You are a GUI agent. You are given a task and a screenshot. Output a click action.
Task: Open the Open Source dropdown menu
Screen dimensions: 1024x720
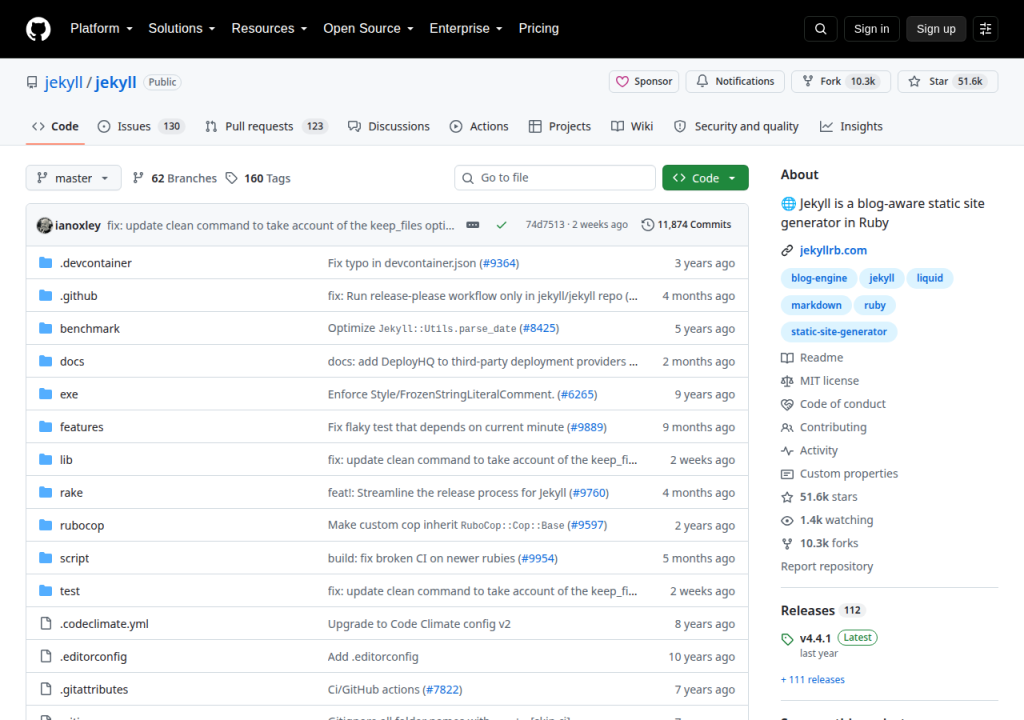[x=368, y=29]
